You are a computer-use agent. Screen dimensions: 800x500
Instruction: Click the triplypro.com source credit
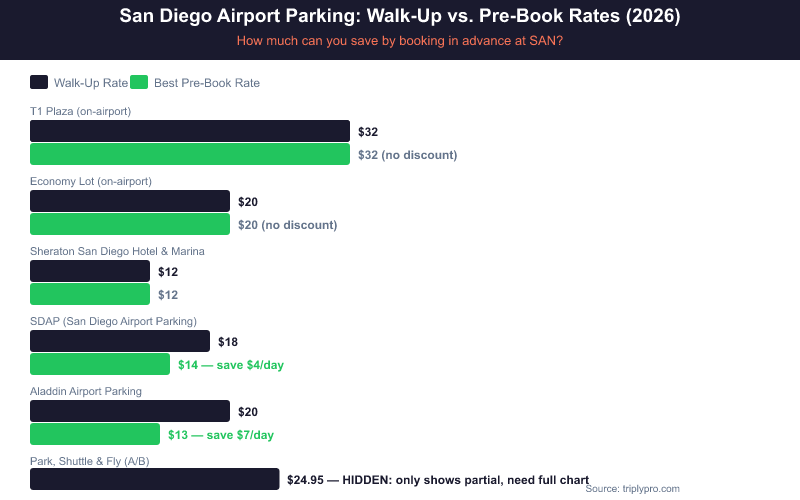[632, 489]
